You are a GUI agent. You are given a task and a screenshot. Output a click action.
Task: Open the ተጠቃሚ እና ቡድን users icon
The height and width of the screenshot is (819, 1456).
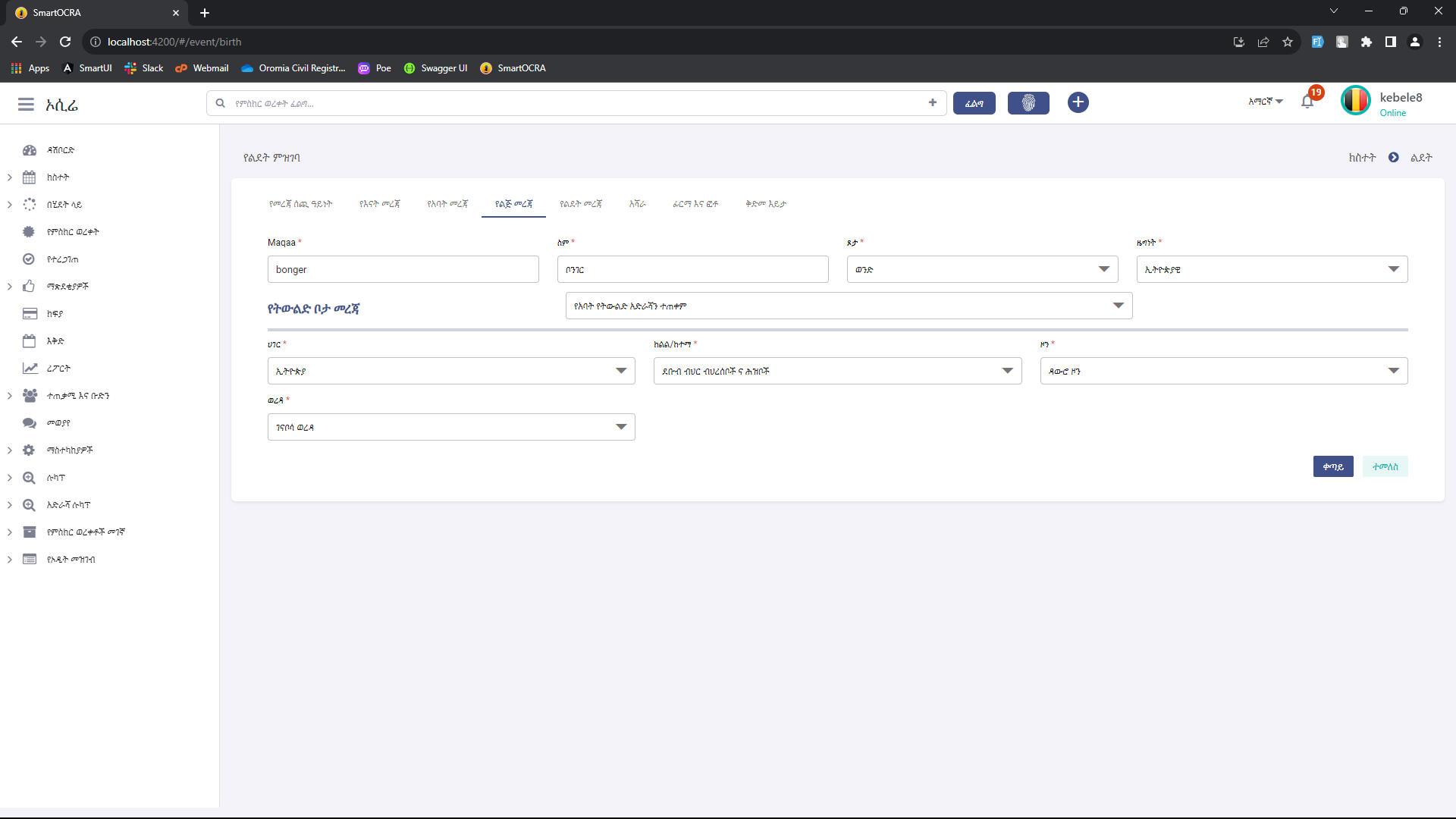pos(30,396)
